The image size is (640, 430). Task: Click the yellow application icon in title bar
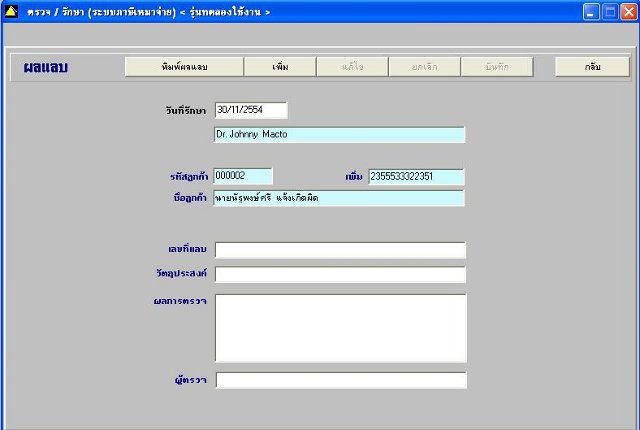pos(11,11)
